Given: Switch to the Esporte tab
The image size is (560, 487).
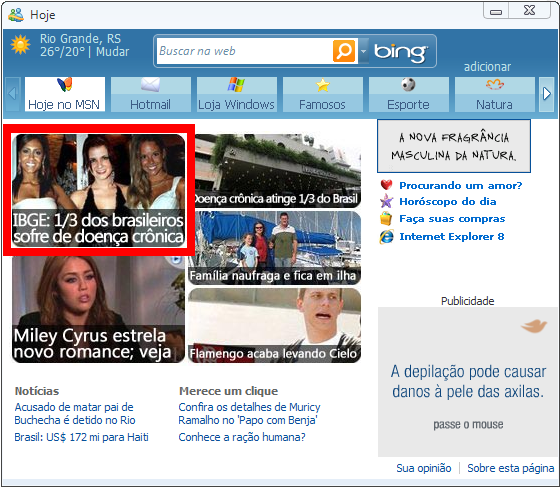Looking at the screenshot, I should [409, 94].
